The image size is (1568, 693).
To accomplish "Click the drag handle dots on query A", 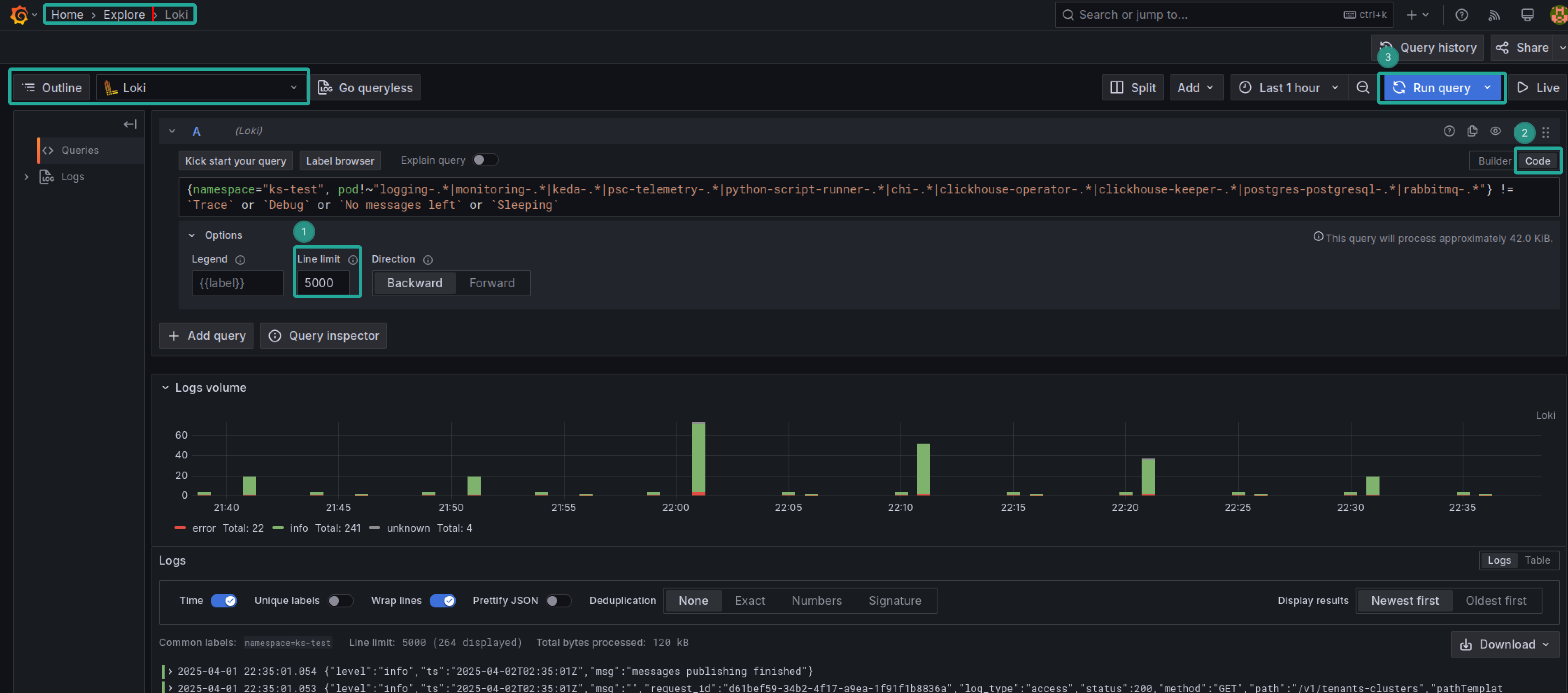I will tap(1545, 132).
